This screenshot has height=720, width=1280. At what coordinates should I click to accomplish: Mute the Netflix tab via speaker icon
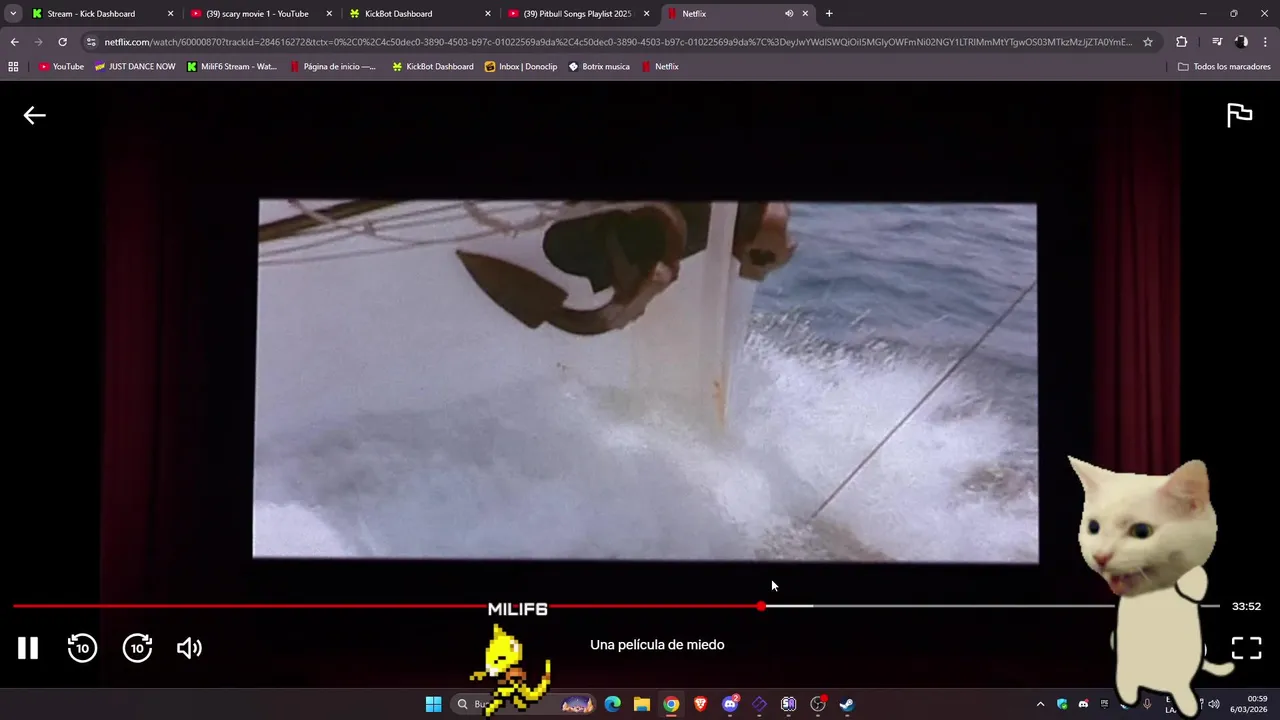pyautogui.click(x=789, y=14)
